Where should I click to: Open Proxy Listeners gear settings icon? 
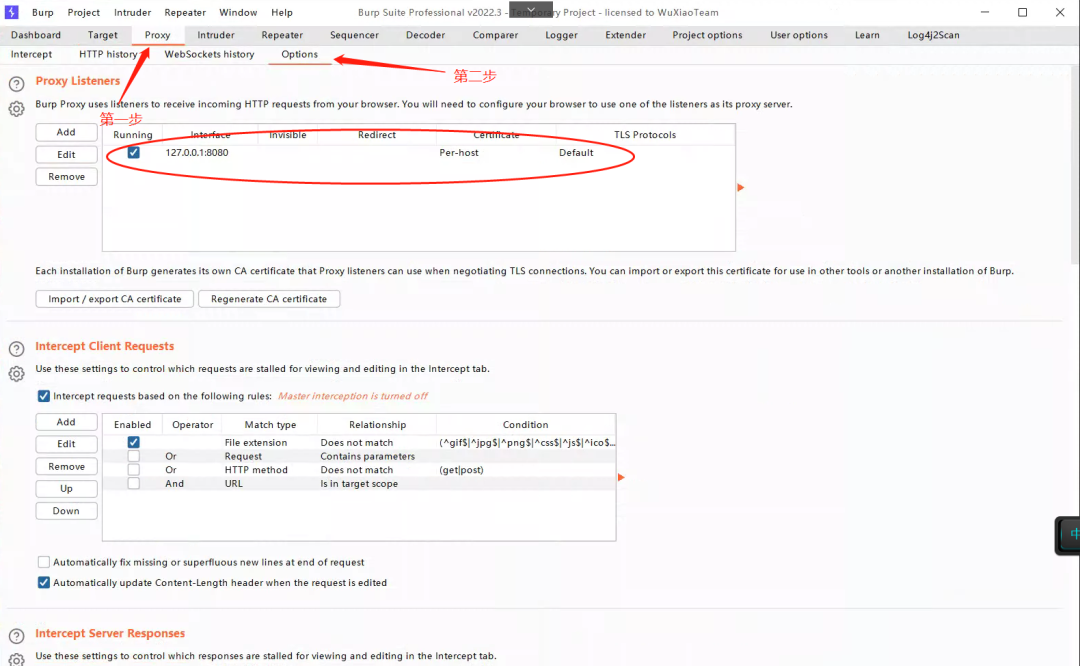(x=17, y=109)
